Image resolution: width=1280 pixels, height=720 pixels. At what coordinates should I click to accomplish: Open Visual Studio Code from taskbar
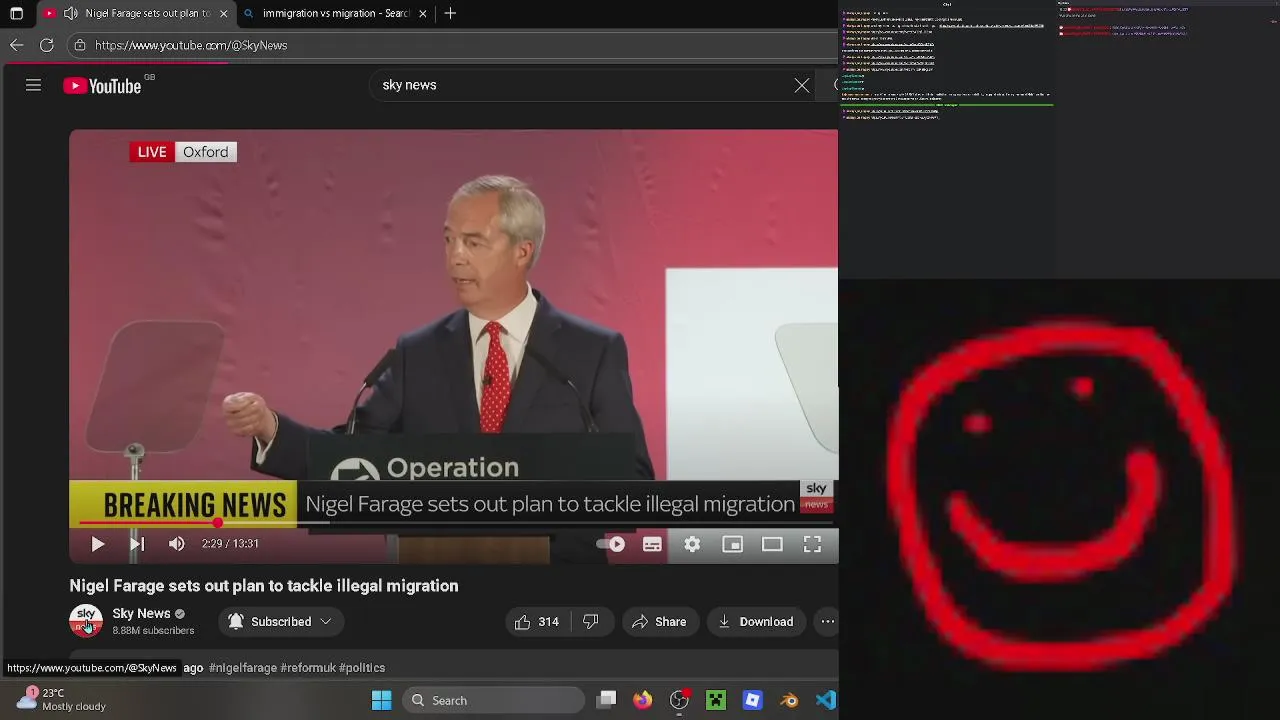point(825,701)
